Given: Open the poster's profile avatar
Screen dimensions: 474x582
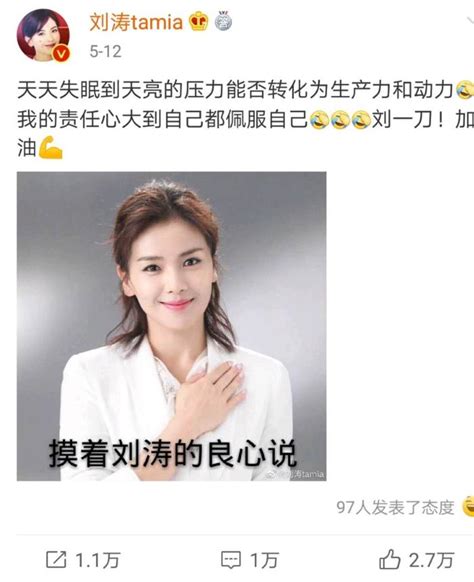Looking at the screenshot, I should click(x=43, y=35).
